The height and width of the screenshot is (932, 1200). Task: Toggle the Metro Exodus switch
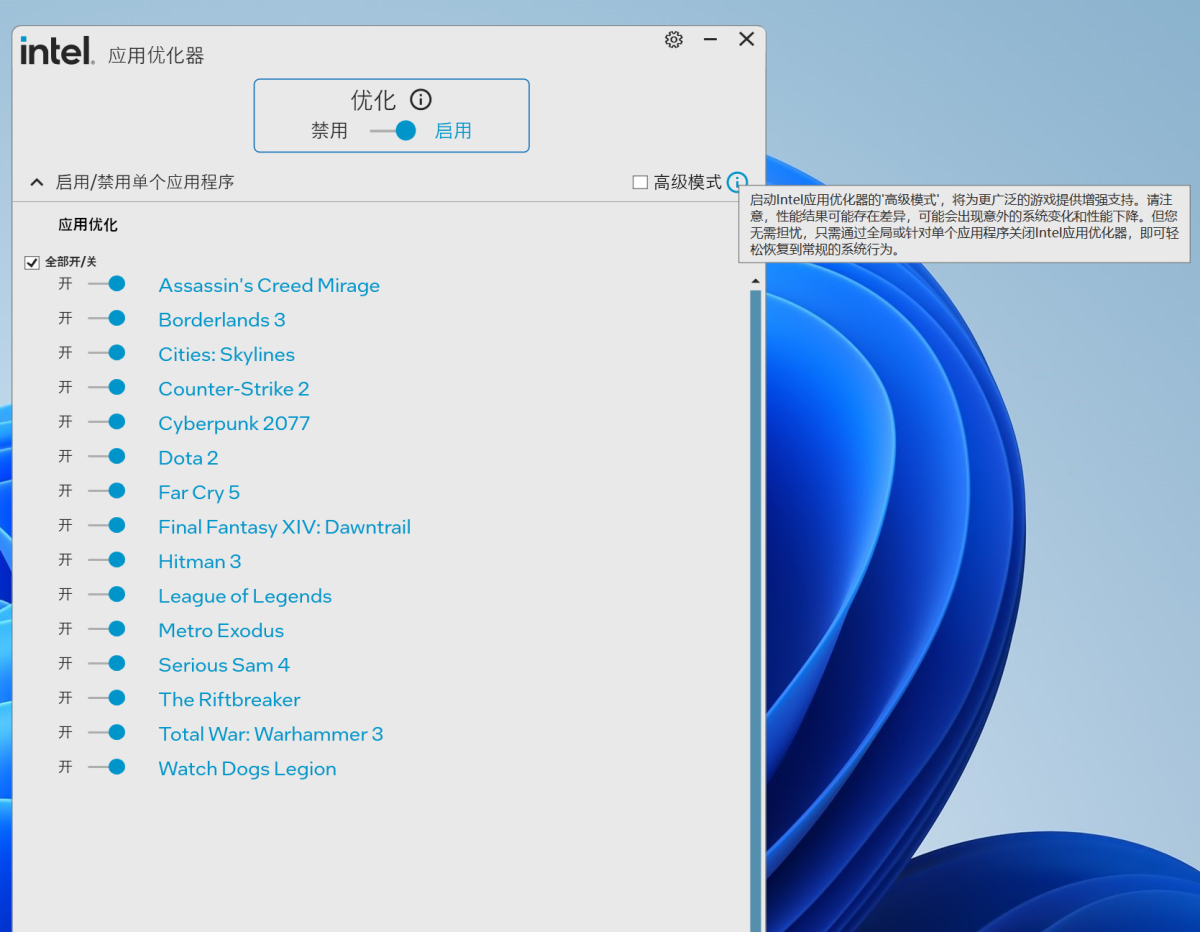(106, 629)
